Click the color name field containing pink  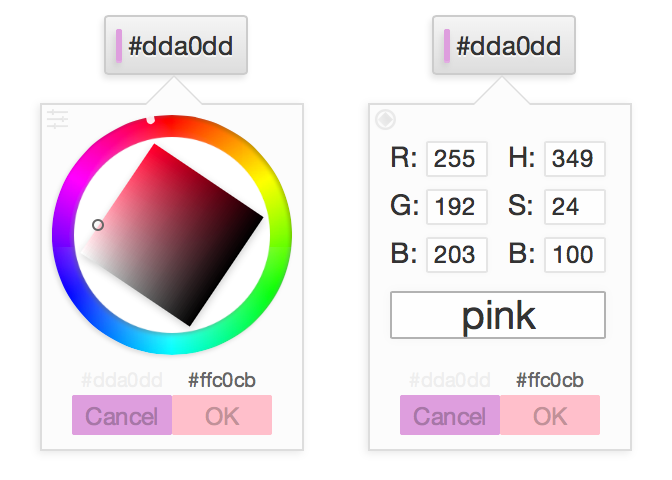498,315
